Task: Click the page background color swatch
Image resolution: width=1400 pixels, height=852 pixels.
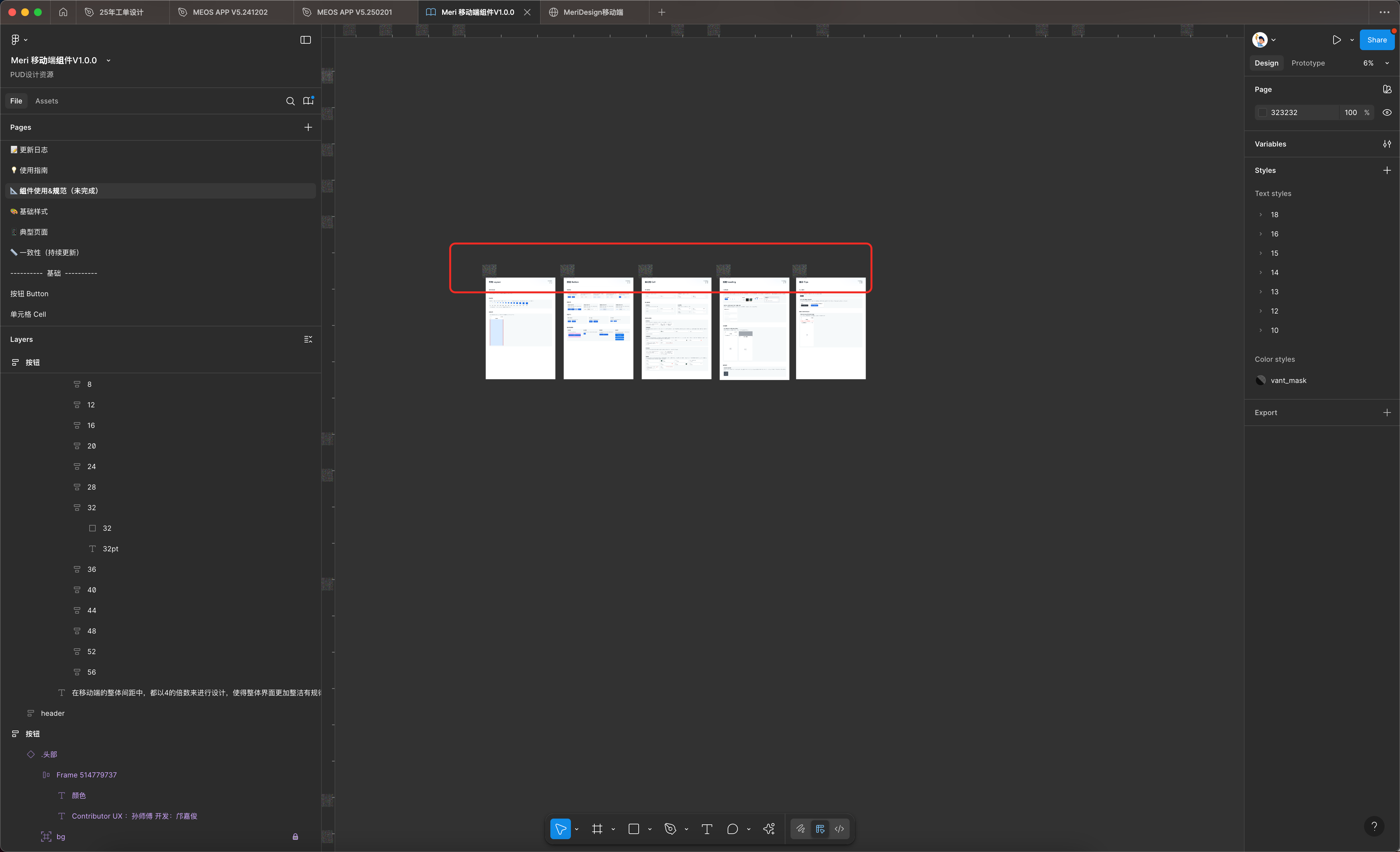Action: pos(1262,112)
